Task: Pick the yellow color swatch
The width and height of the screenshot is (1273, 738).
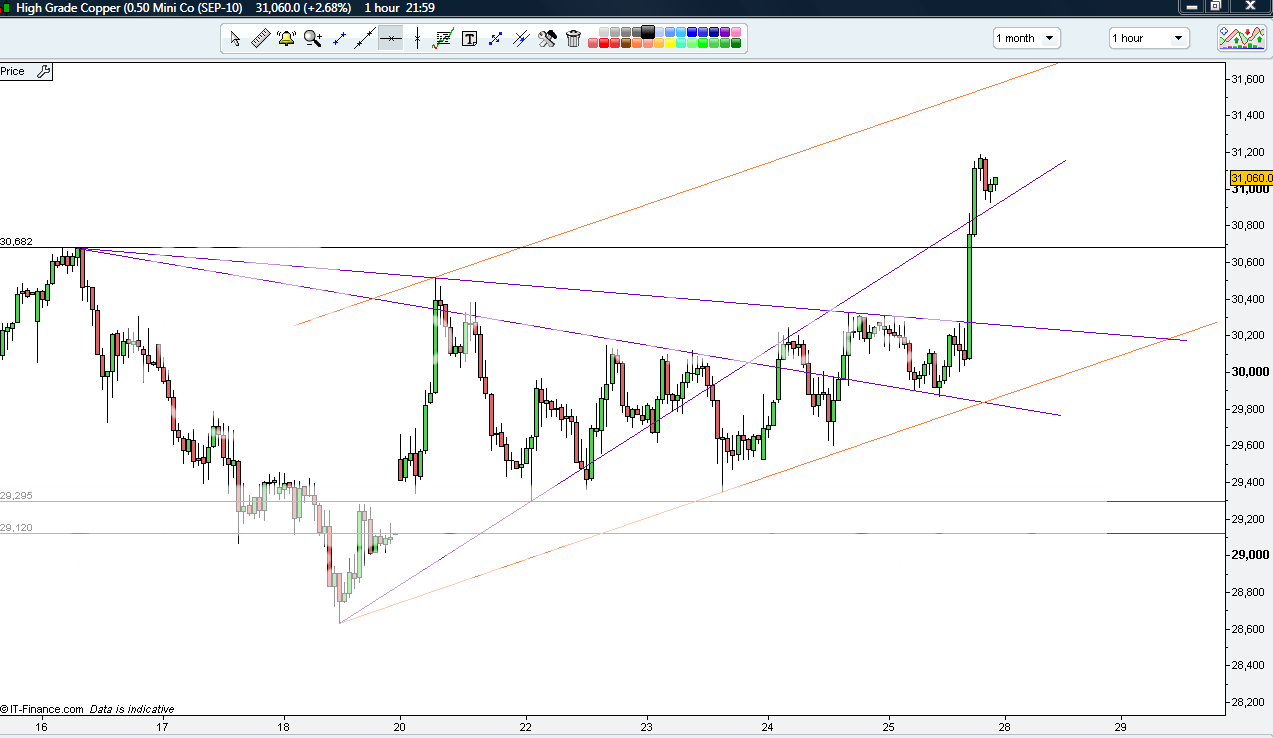Action: click(670, 43)
